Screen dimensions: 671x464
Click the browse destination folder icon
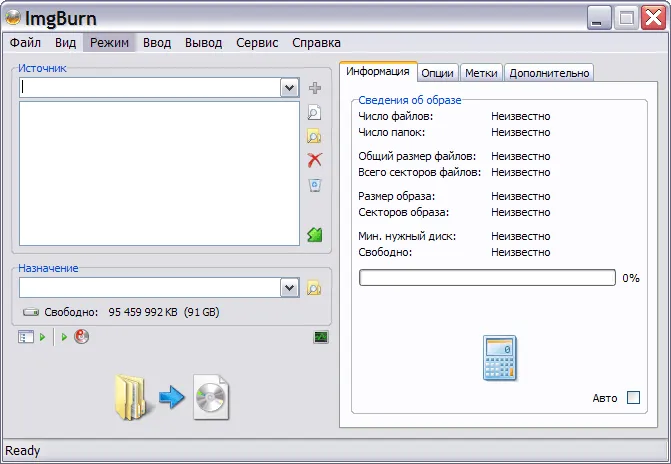coord(314,288)
